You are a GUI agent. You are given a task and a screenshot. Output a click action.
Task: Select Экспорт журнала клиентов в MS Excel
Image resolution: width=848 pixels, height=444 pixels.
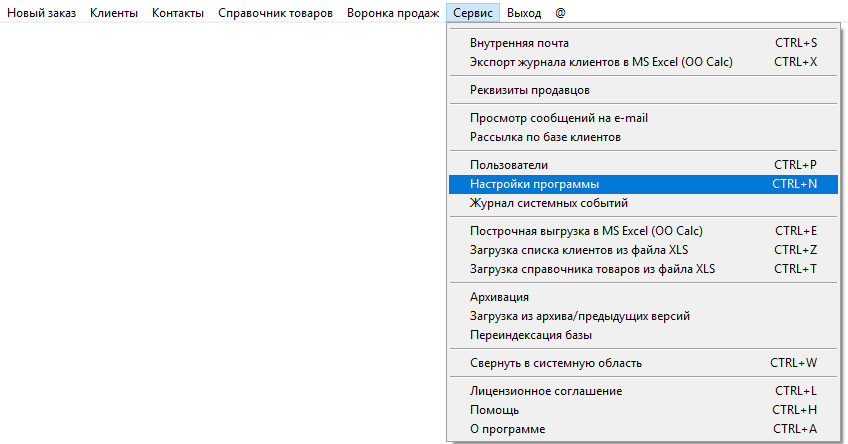[x=601, y=61]
